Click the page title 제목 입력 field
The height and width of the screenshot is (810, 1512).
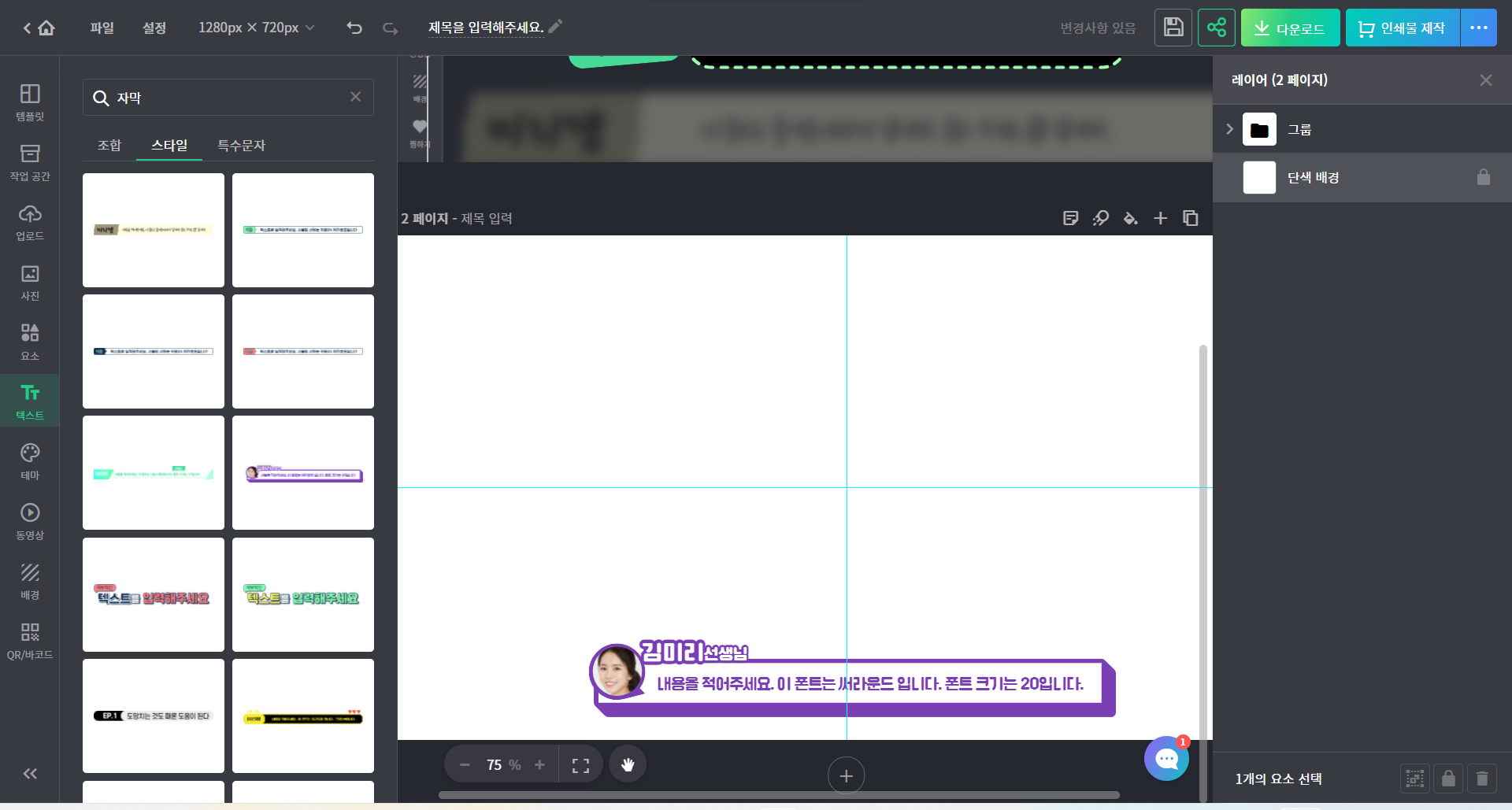click(x=487, y=219)
